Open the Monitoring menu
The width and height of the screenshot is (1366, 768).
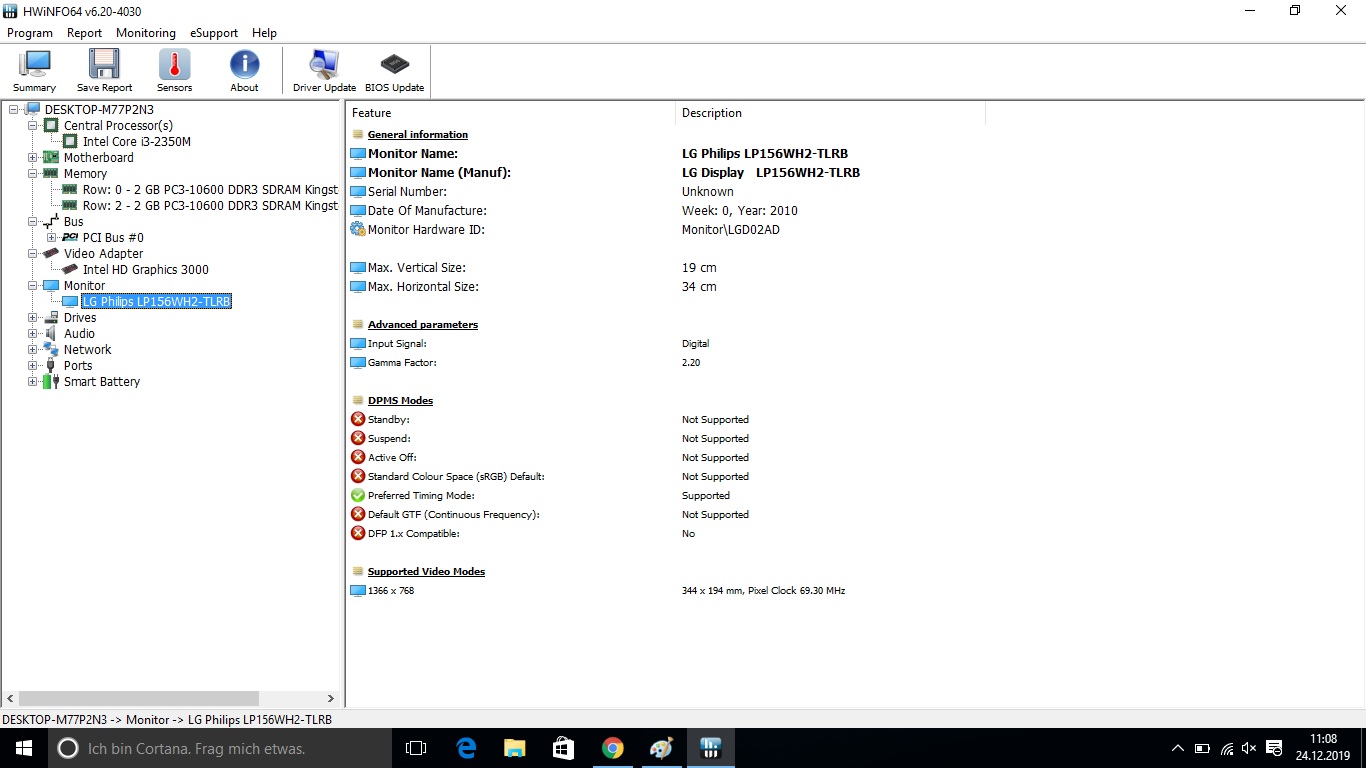(146, 33)
